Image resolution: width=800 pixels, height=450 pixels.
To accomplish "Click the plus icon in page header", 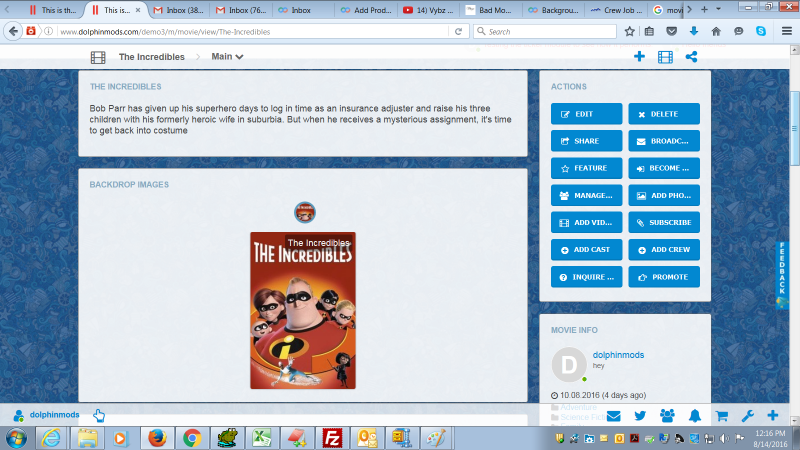I will [x=639, y=57].
